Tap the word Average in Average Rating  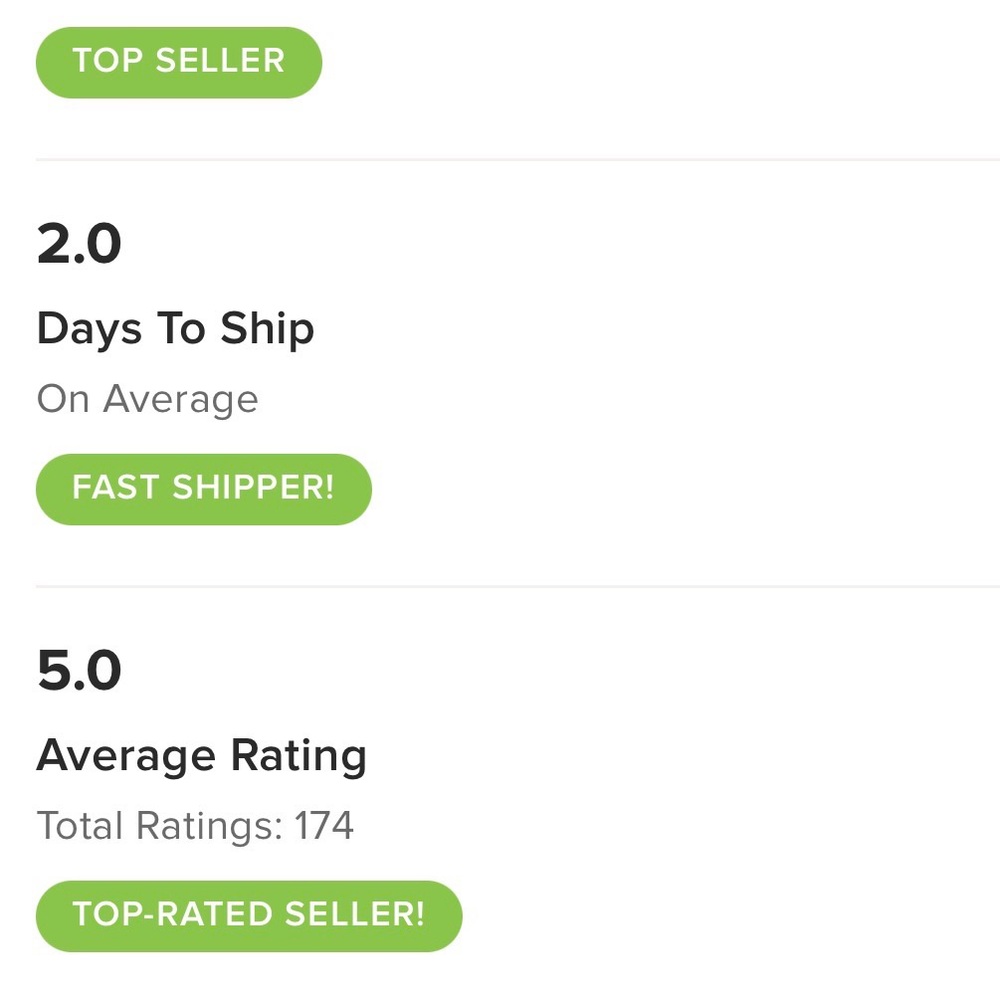[x=126, y=756]
